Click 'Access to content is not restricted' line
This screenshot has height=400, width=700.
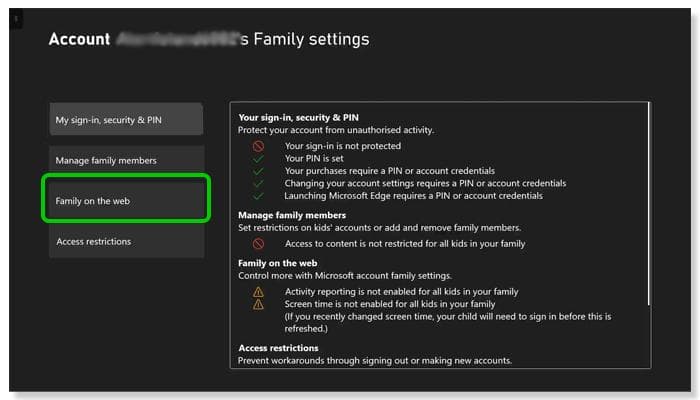(x=405, y=244)
